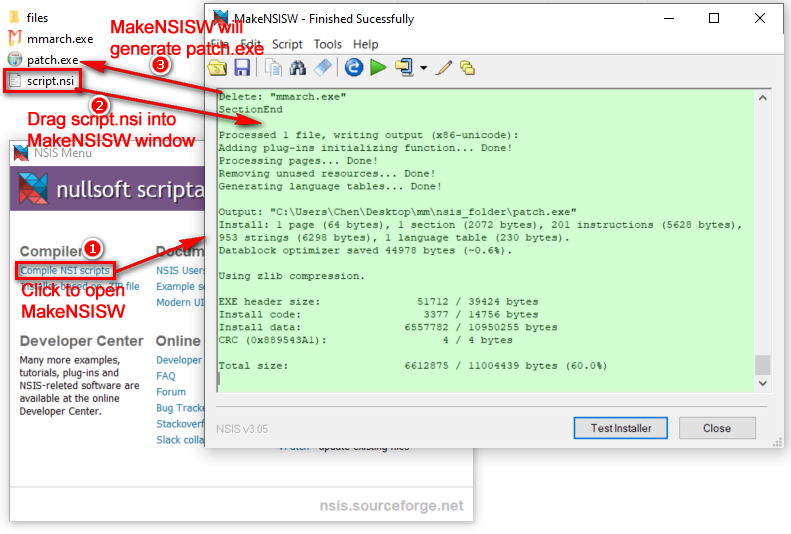Click the Close button in MakeNSISW
791x534 pixels.
coord(717,428)
